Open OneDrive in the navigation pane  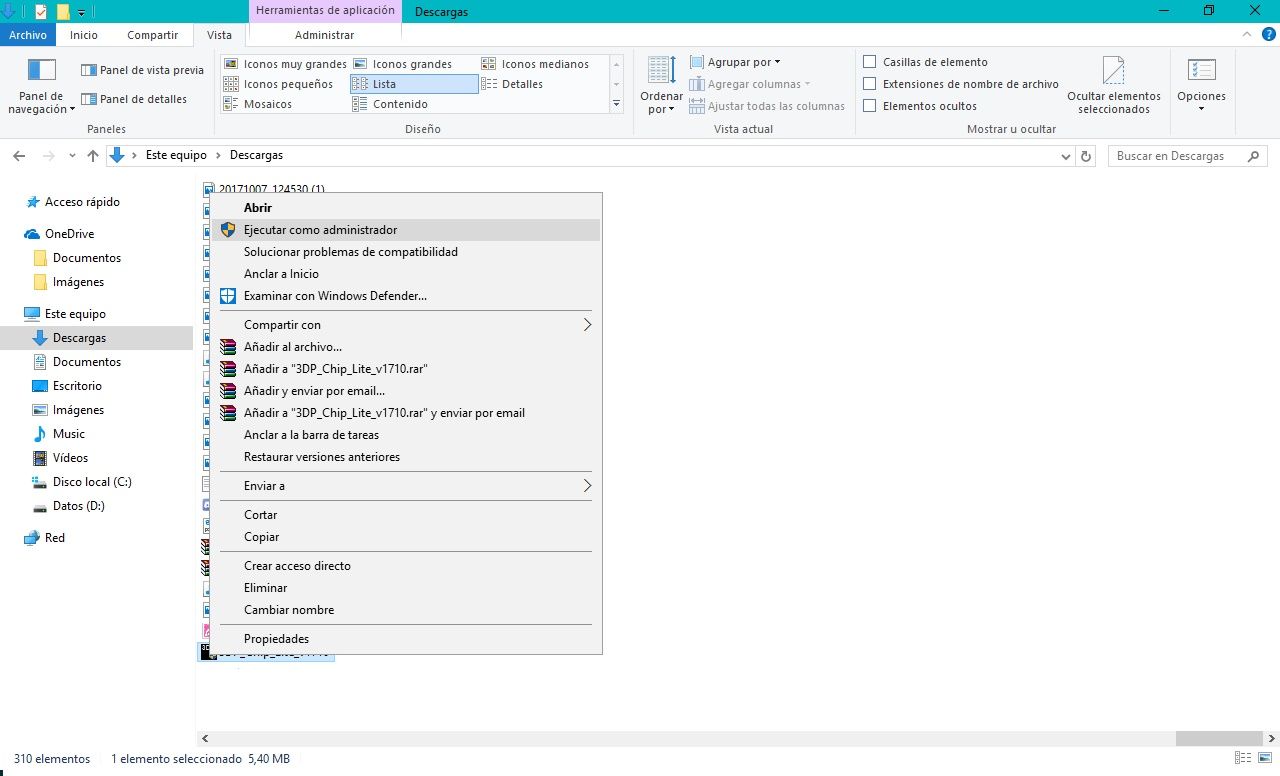pos(69,234)
